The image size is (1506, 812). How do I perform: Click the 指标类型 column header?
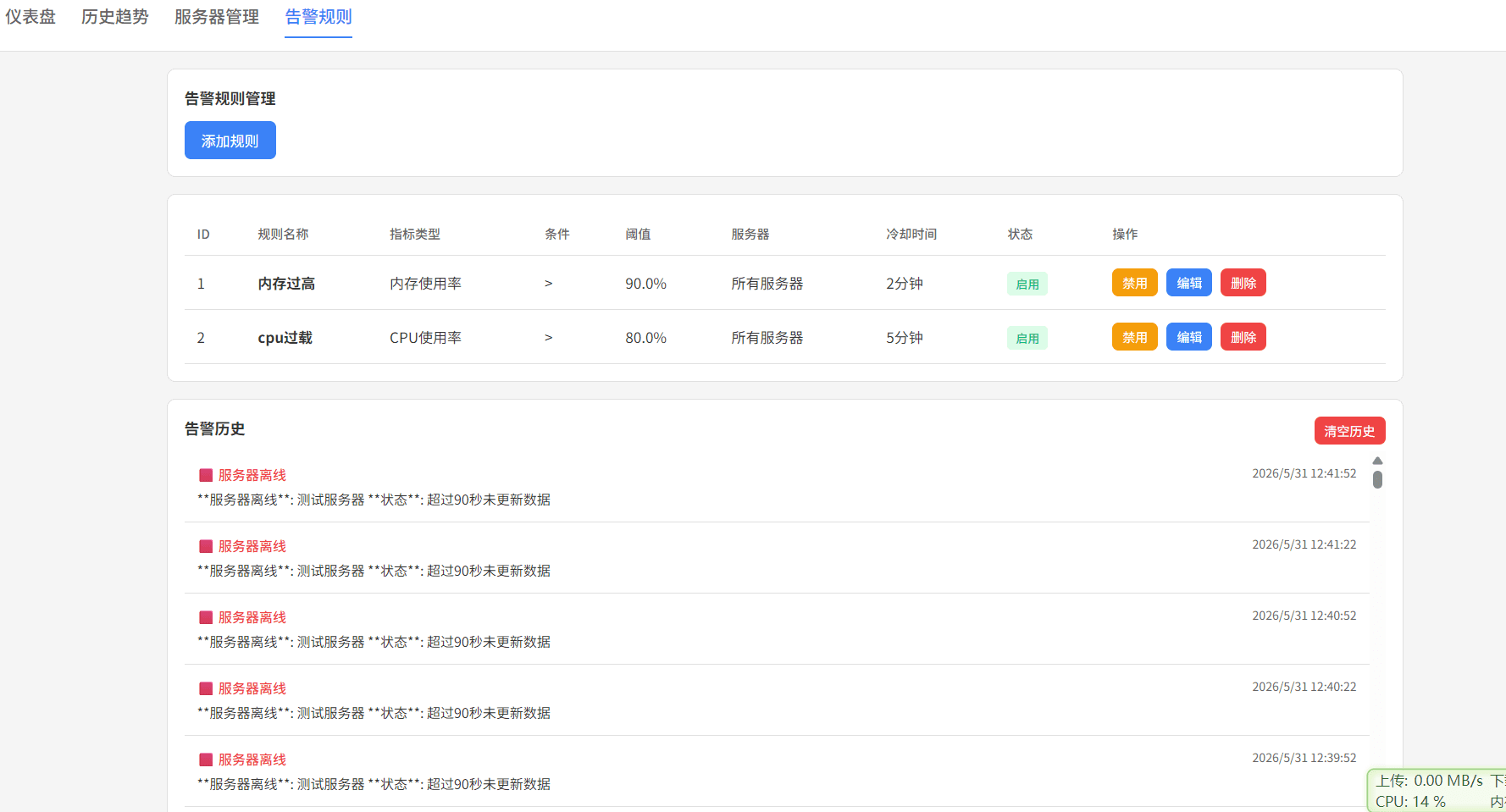pos(415,235)
